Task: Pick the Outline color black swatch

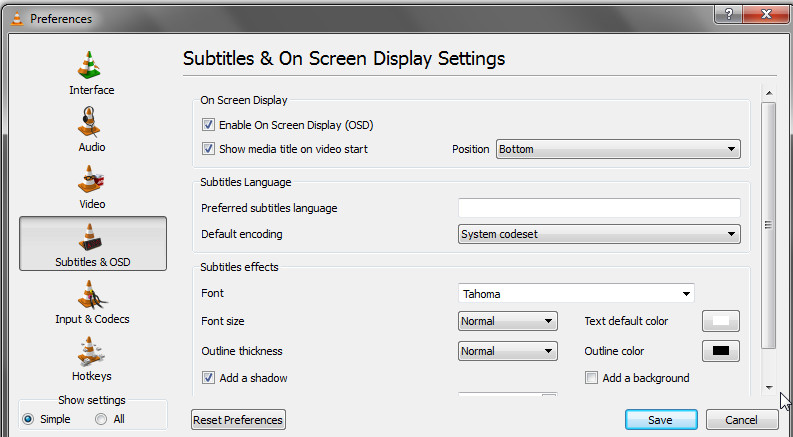Action: tap(720, 351)
